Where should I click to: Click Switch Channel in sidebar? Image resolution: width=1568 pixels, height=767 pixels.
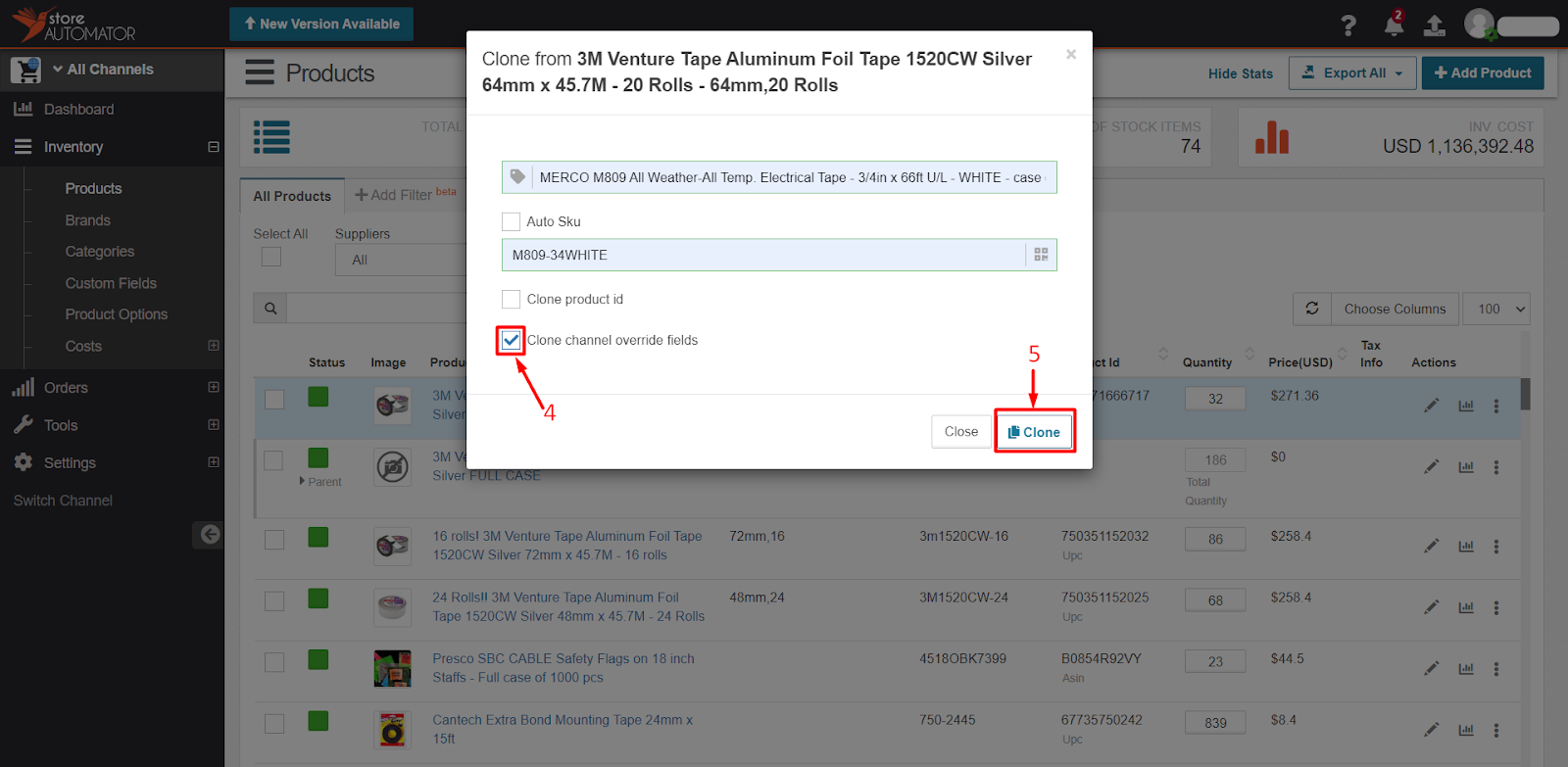pos(63,501)
